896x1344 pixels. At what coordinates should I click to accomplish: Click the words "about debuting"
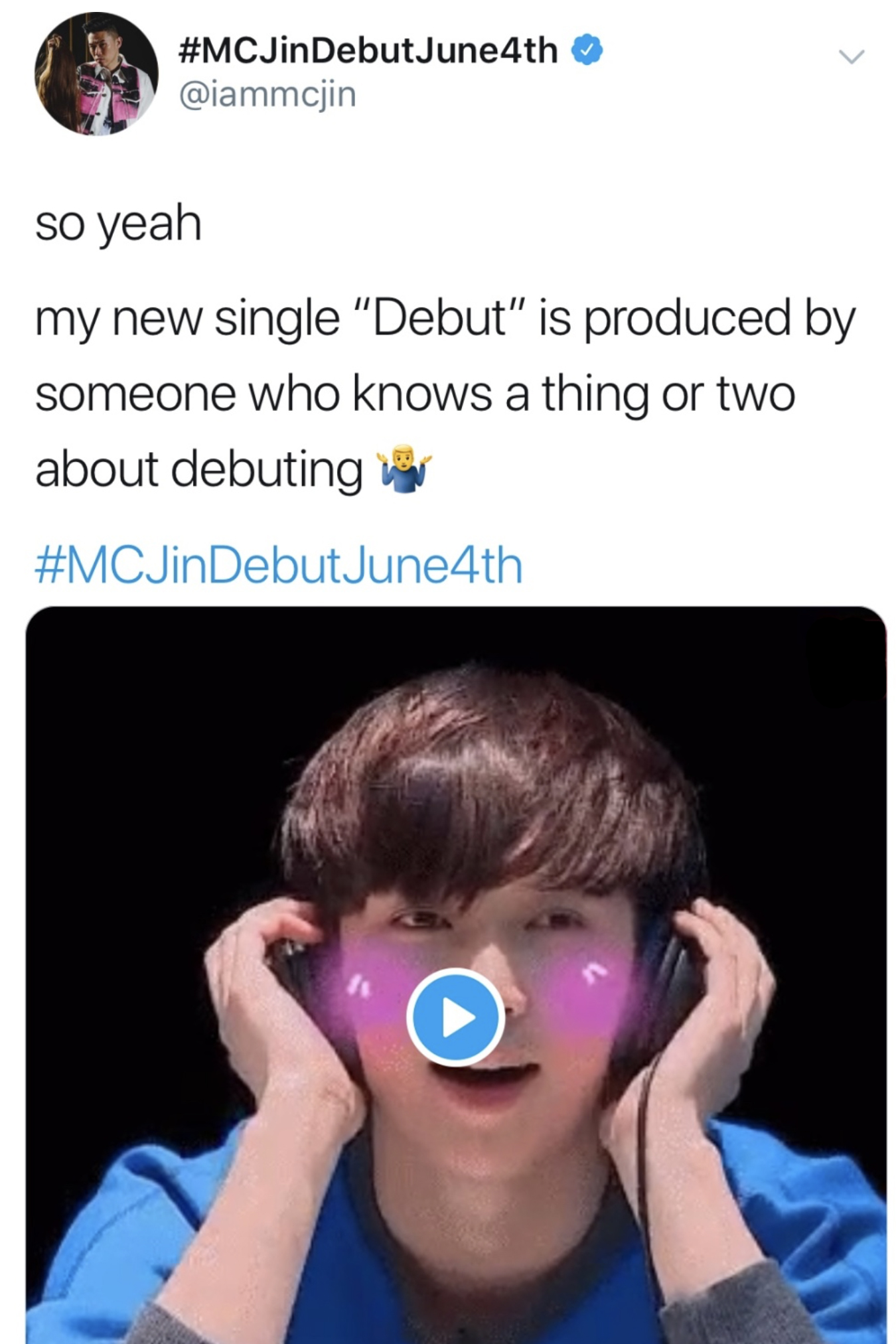point(199,469)
